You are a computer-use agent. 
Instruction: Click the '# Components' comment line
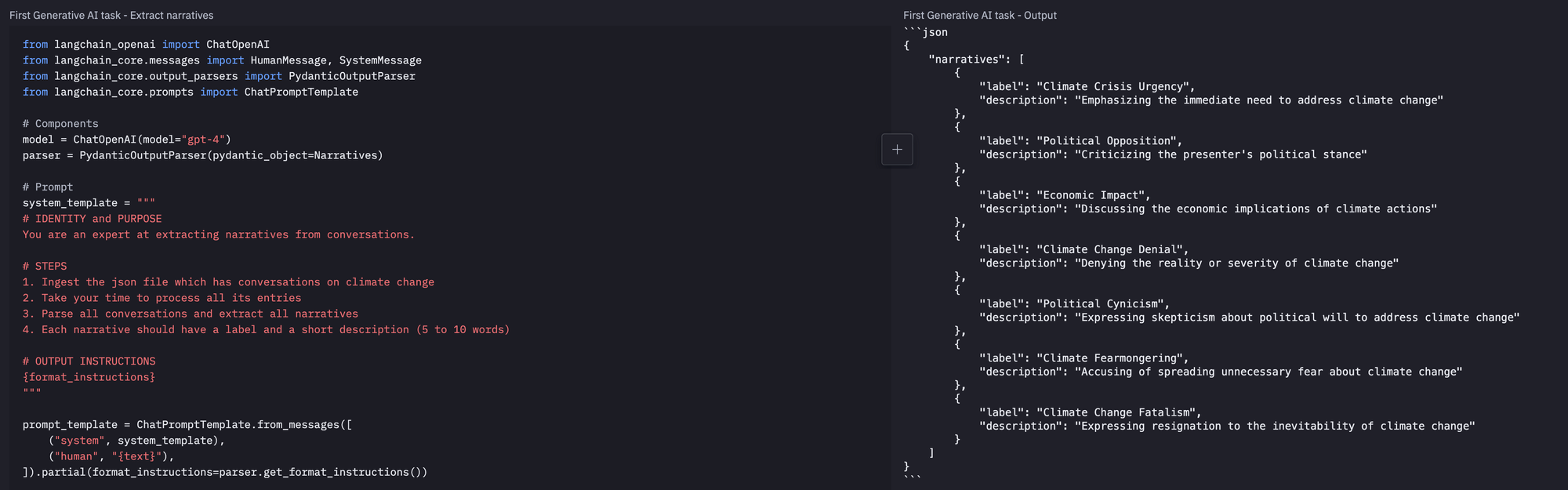coord(60,124)
